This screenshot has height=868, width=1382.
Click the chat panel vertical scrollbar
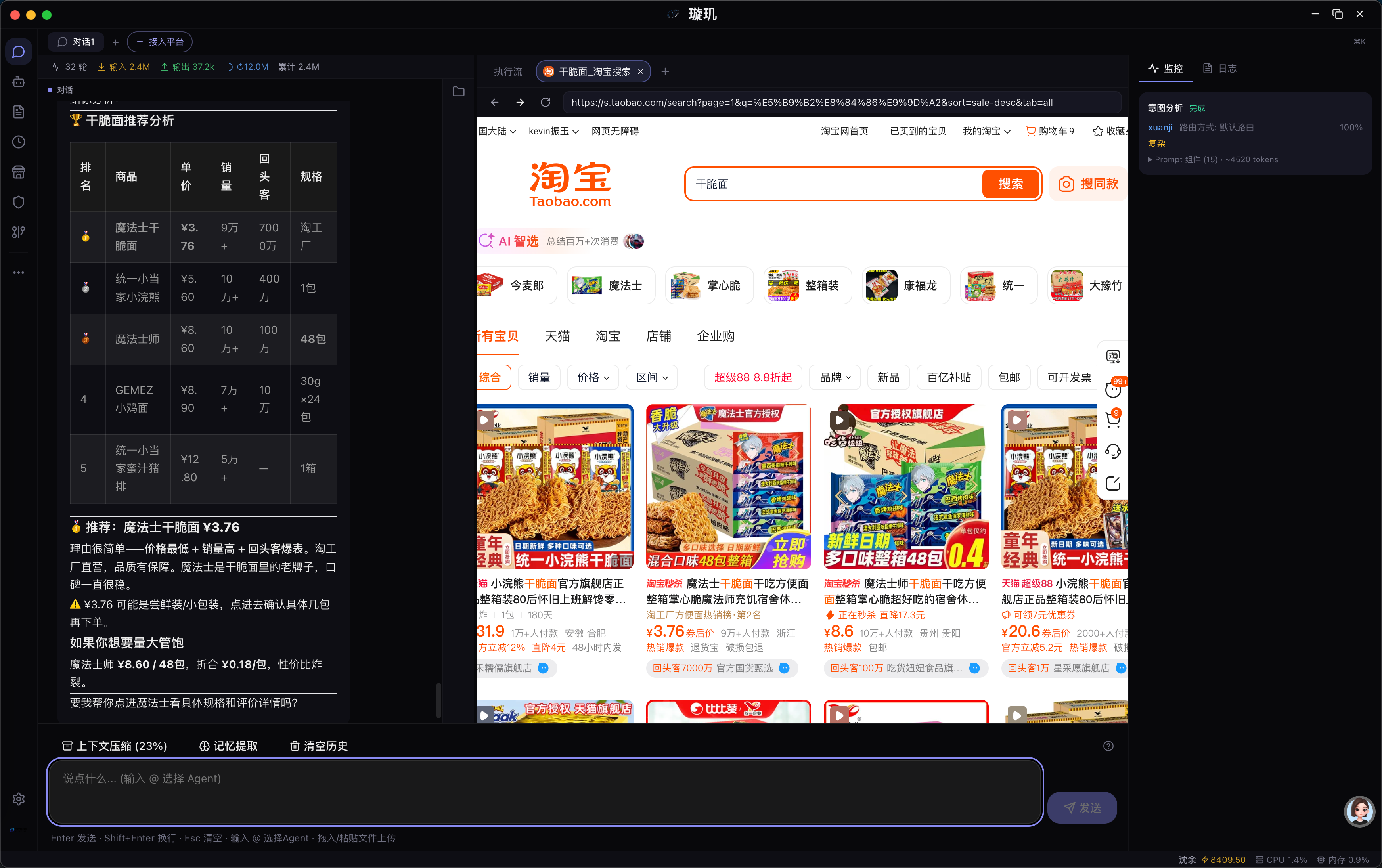pos(438,700)
